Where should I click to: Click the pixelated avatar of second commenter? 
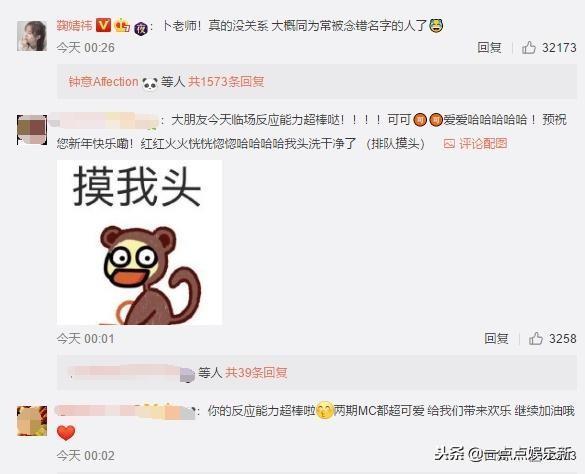tap(32, 130)
